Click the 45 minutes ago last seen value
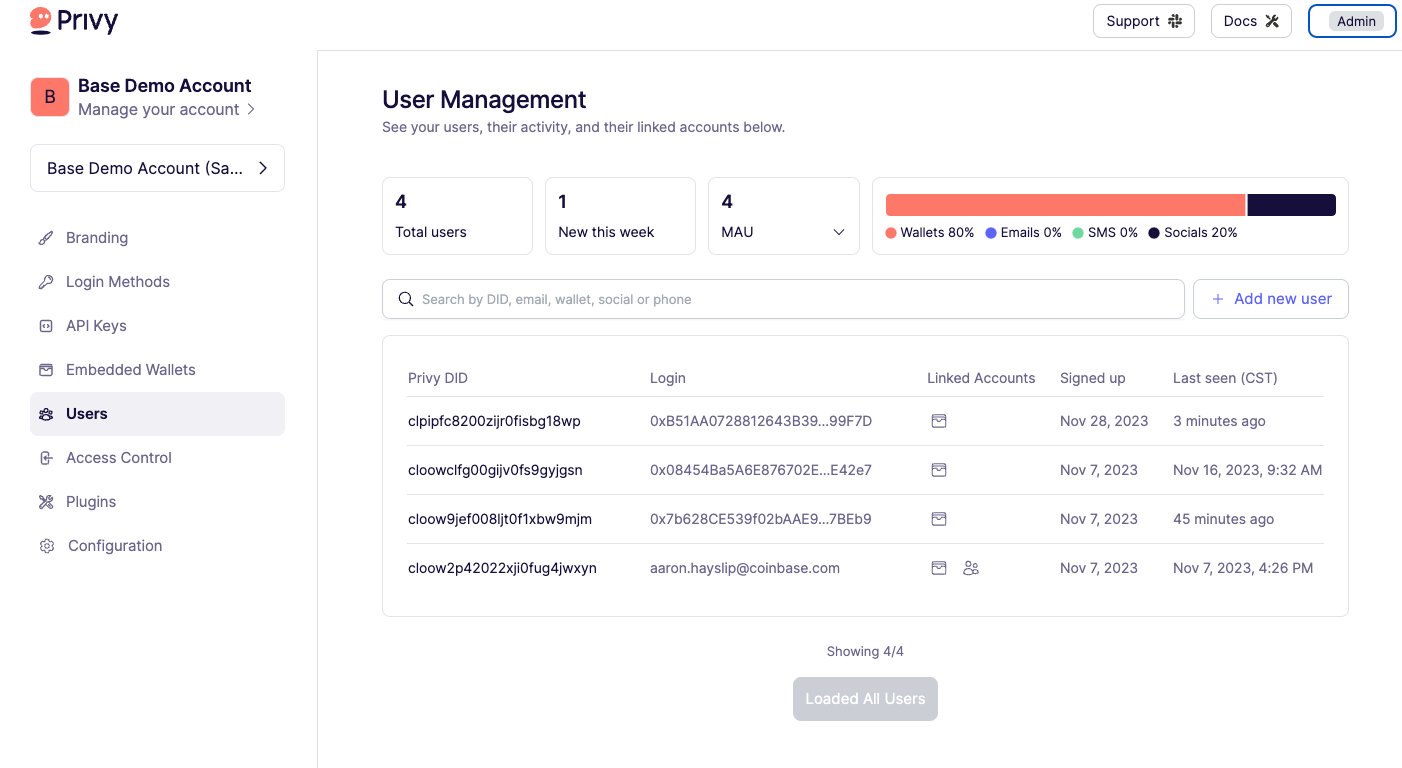The height and width of the screenshot is (768, 1402). [x=1224, y=519]
